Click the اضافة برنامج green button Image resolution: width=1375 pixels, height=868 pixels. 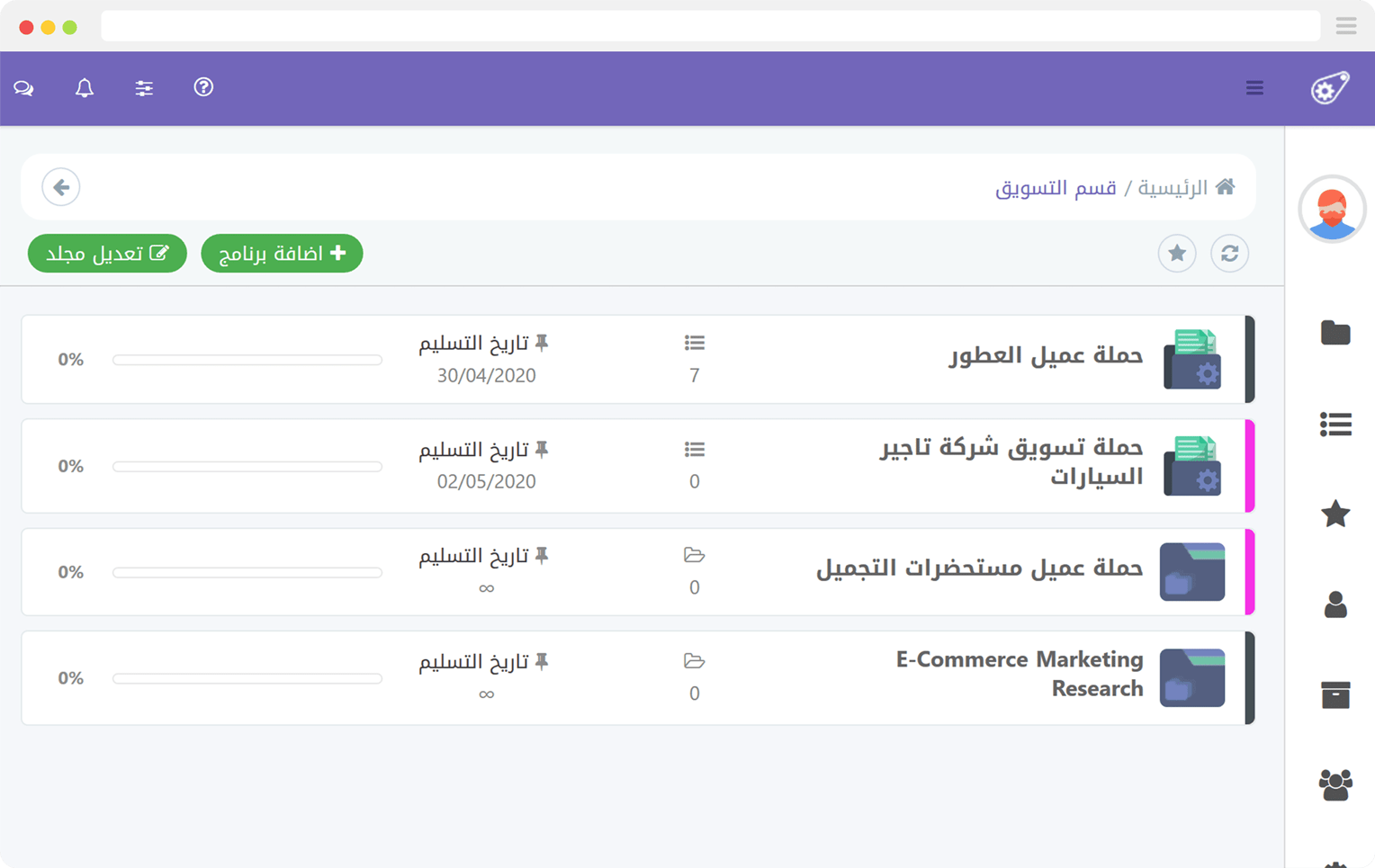(282, 253)
